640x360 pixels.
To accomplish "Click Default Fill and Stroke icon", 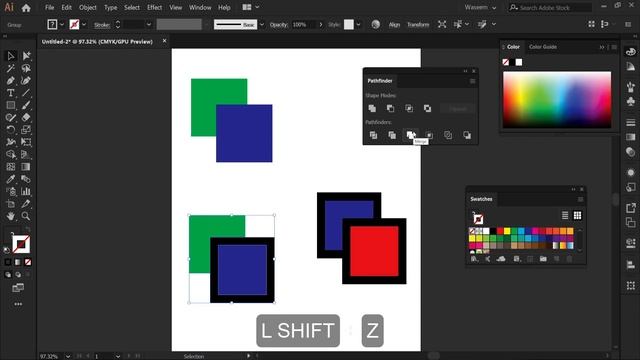I will [x=7, y=250].
